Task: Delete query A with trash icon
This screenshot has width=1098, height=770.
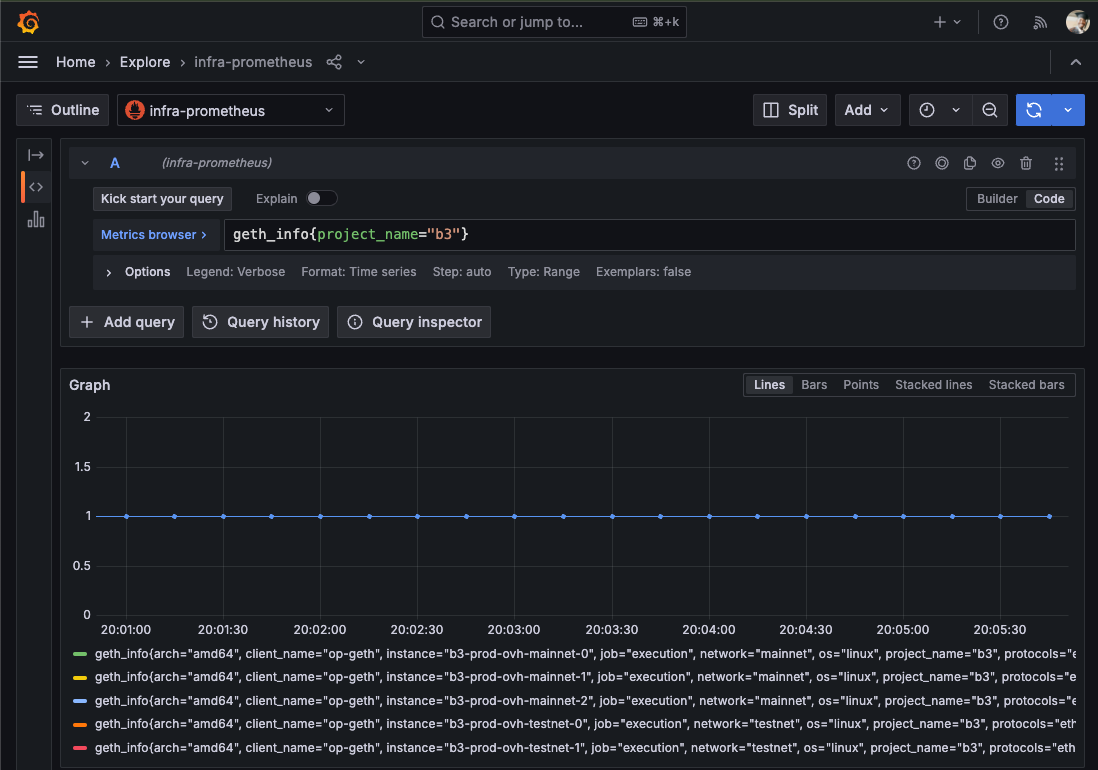Action: click(1026, 163)
